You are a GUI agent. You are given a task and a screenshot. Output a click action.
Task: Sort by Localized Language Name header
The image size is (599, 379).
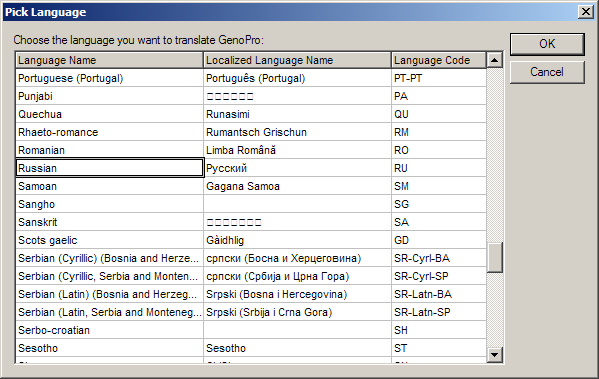pyautogui.click(x=297, y=60)
